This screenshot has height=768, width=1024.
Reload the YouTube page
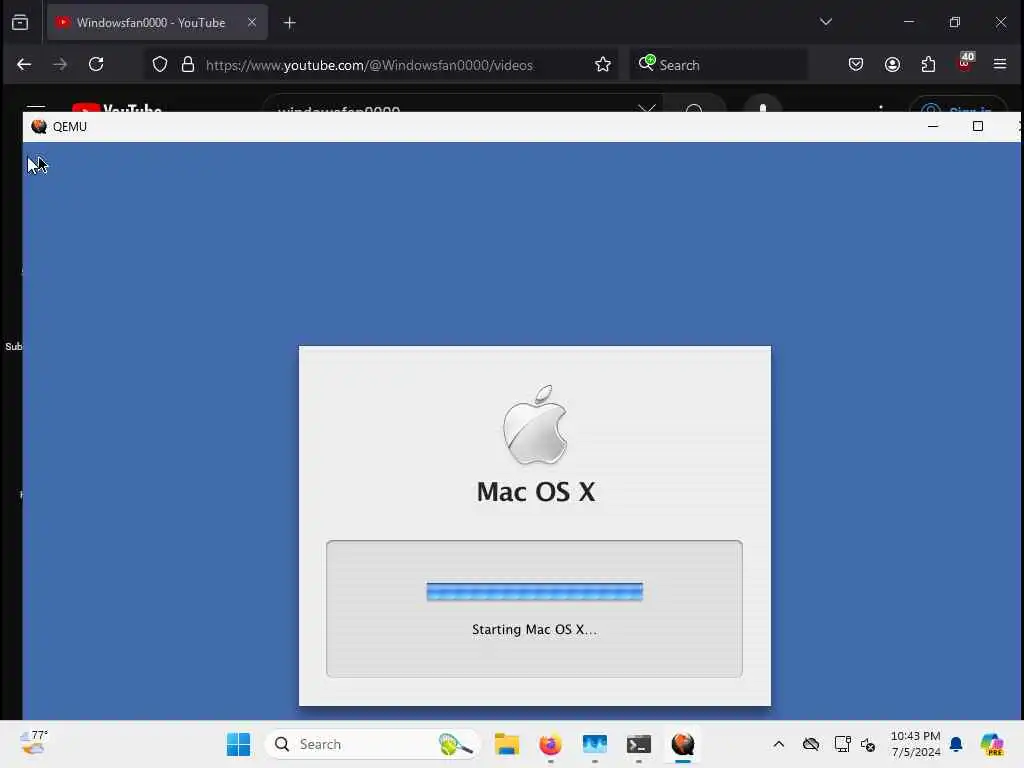(96, 64)
